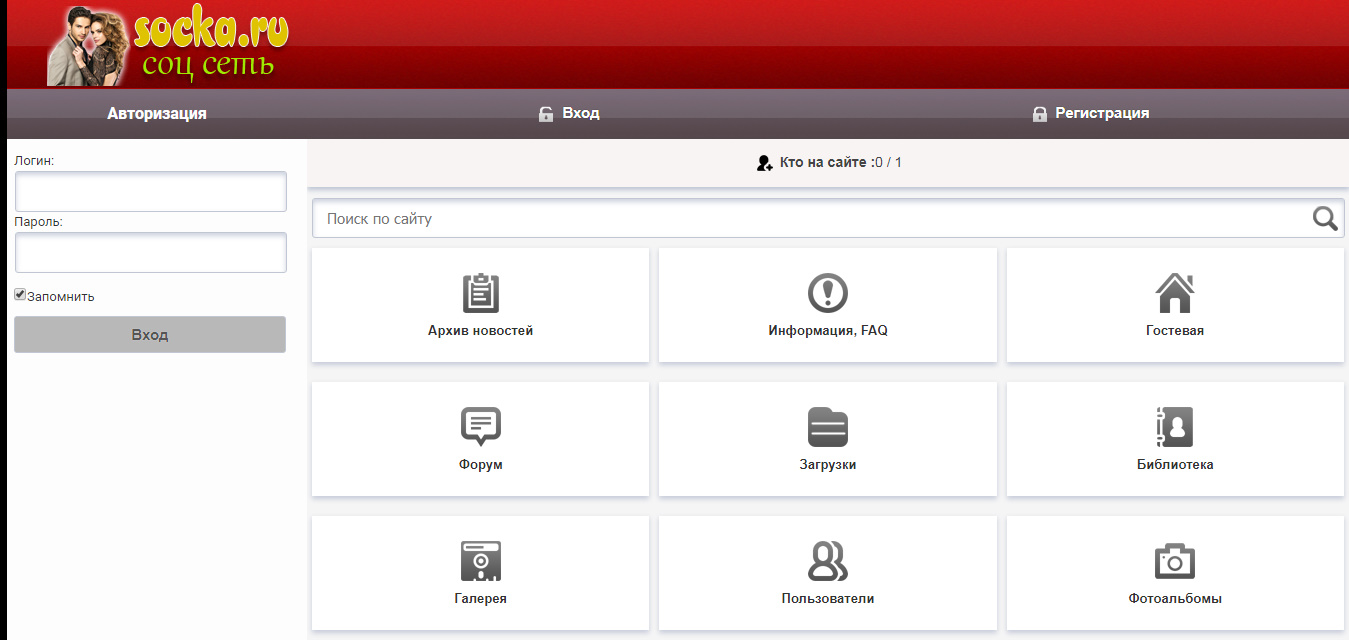
Task: Click the magnifying glass search icon
Action: pos(1325,218)
